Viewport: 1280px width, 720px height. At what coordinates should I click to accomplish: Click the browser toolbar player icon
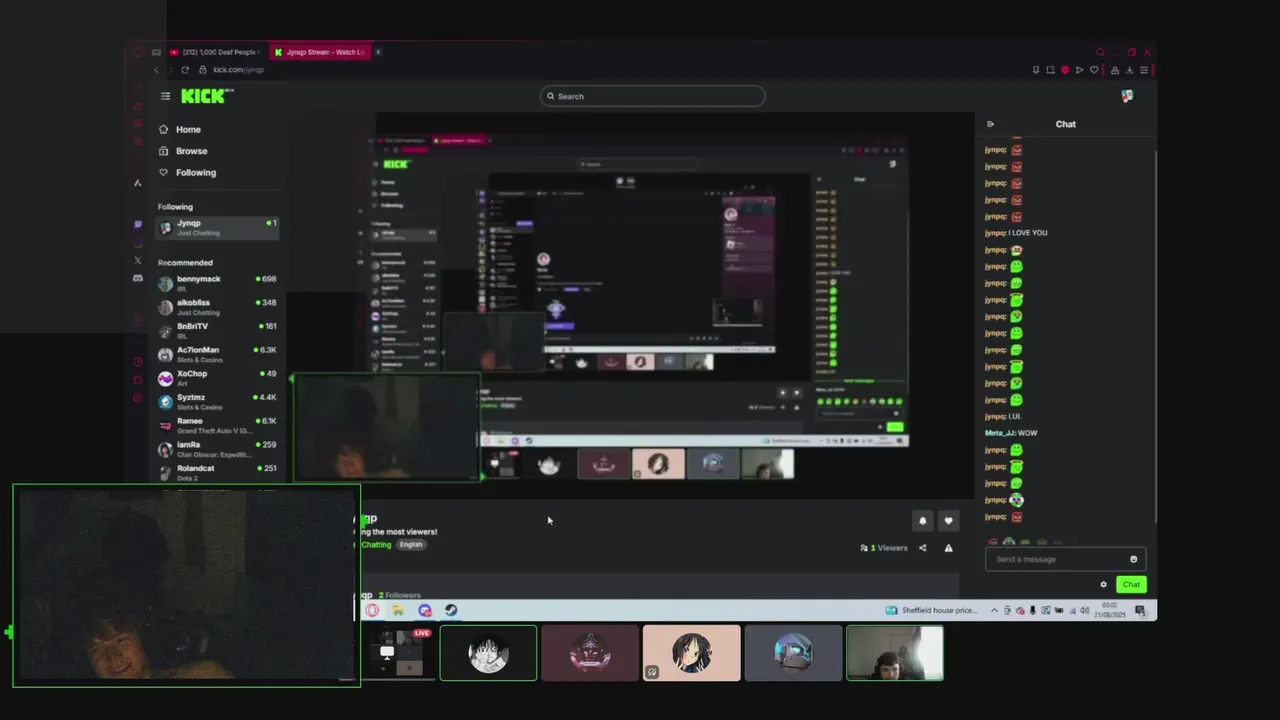click(1079, 70)
